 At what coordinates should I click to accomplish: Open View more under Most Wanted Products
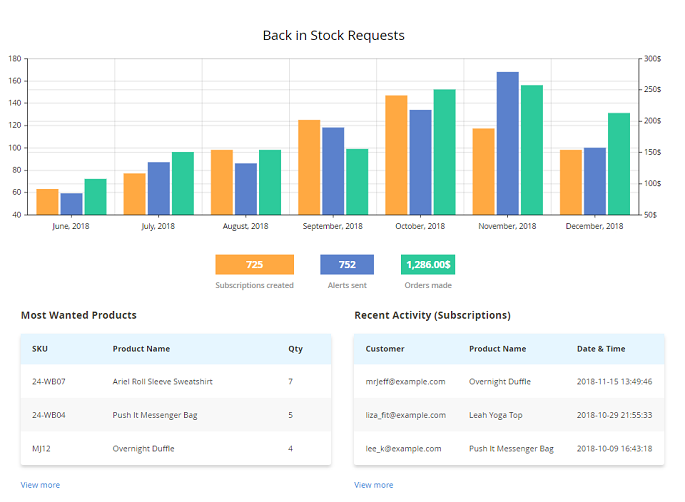coord(40,485)
